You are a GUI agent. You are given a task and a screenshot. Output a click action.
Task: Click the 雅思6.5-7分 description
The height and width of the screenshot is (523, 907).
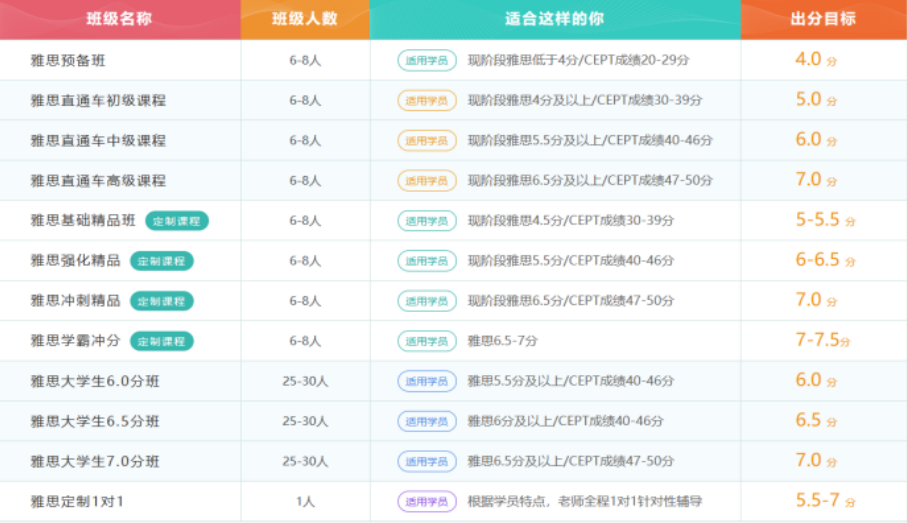click(503, 341)
